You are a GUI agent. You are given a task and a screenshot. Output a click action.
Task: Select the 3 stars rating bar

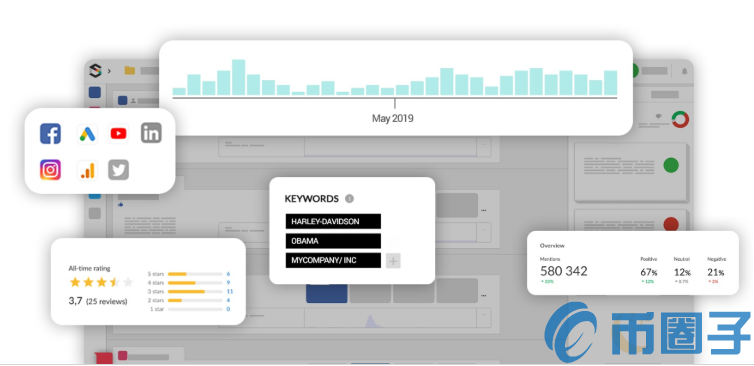pos(195,291)
